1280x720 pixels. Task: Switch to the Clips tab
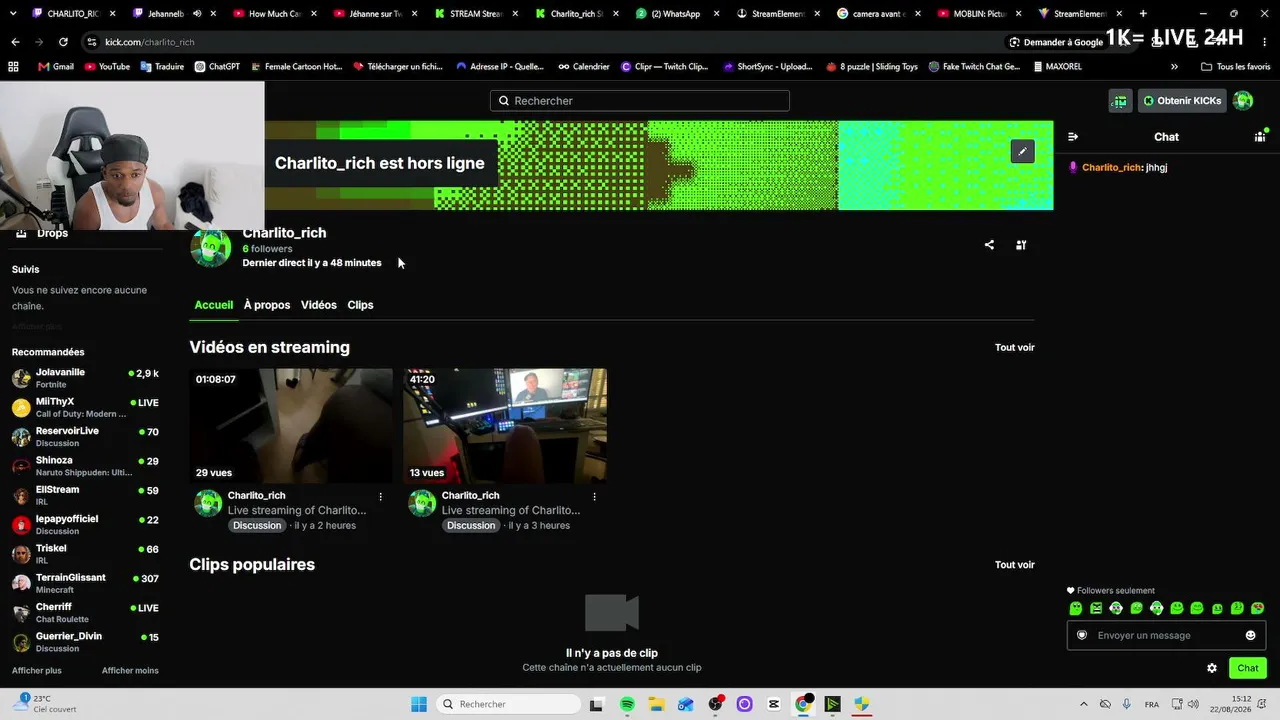coord(360,305)
